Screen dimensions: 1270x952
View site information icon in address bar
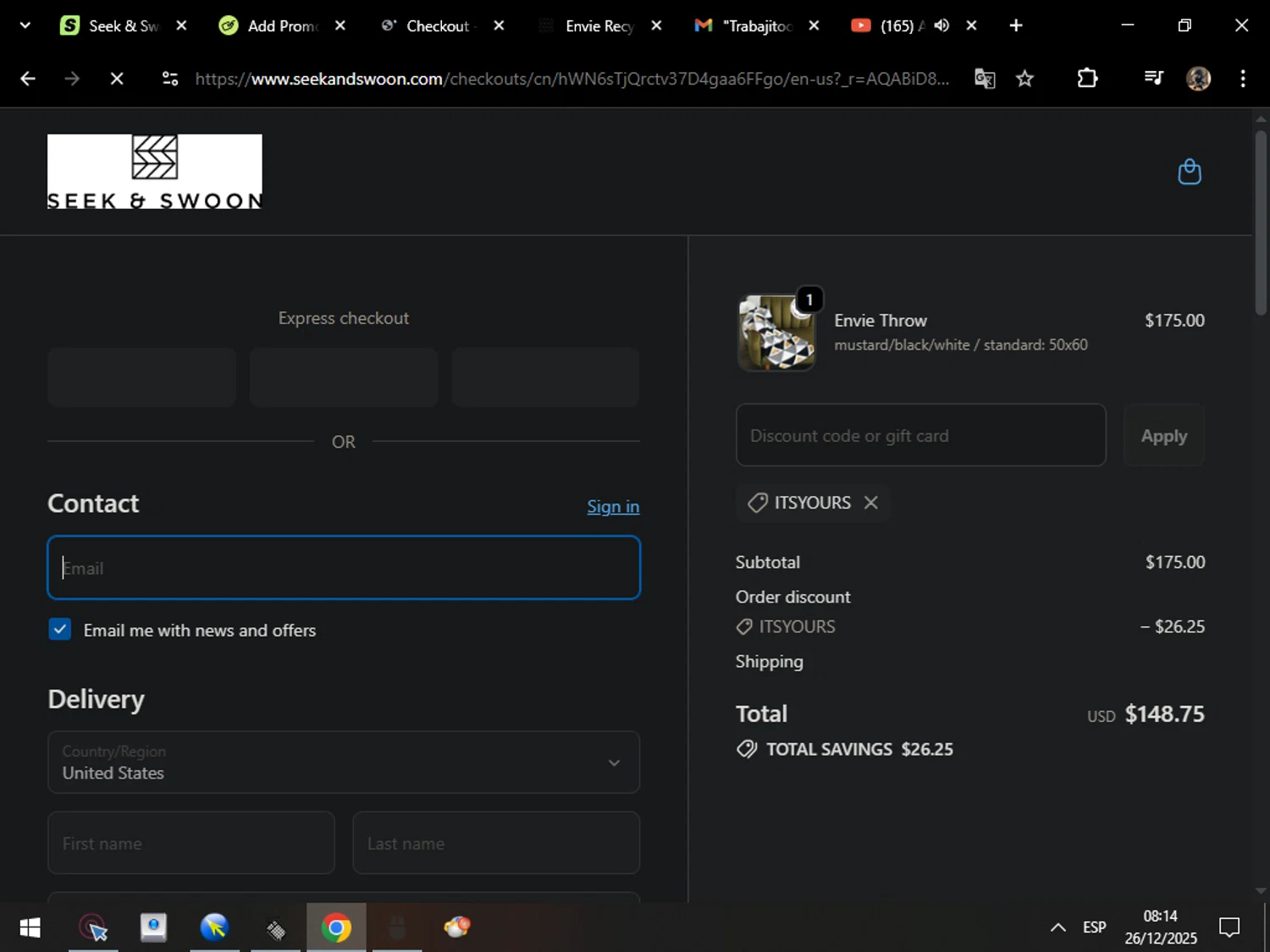pyautogui.click(x=170, y=79)
